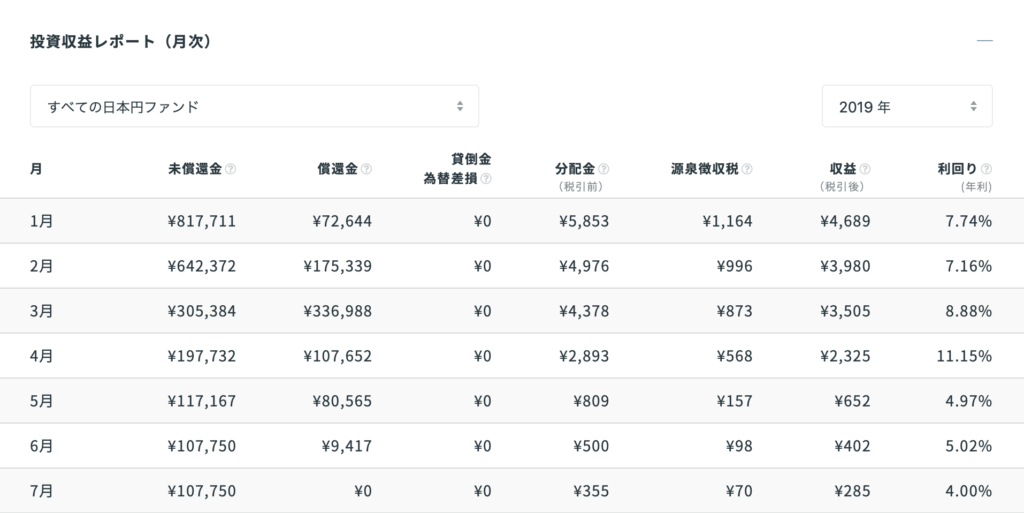Click help icon next to 収益
The height and width of the screenshot is (513, 1024).
[865, 169]
